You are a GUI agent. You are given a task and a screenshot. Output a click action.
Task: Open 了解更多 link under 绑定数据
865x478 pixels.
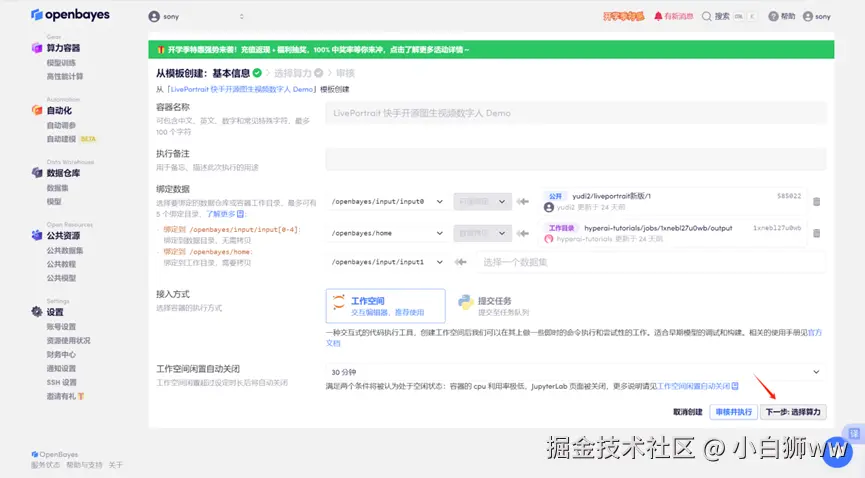225,214
